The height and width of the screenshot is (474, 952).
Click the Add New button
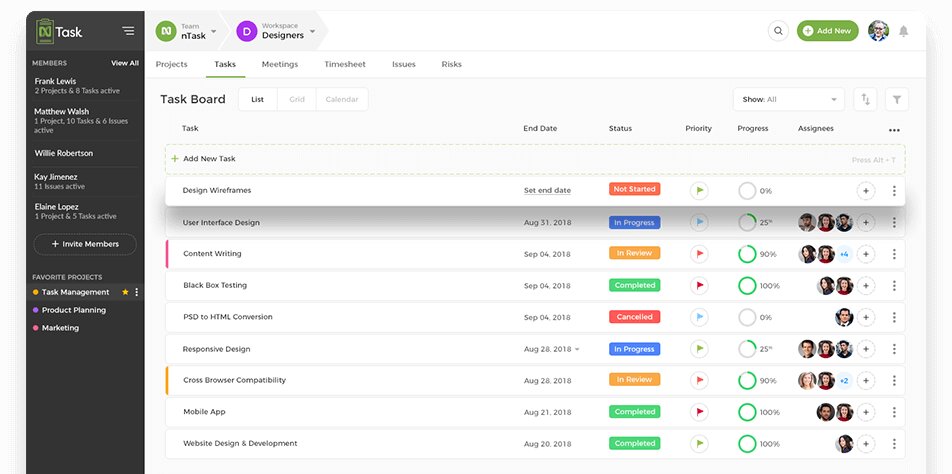click(828, 31)
